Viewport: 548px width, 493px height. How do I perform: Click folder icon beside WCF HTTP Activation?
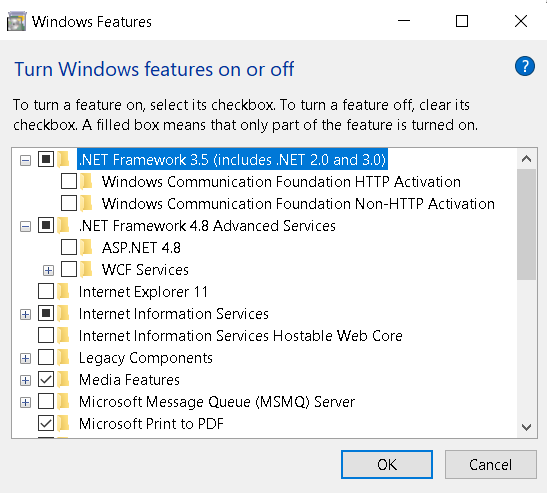tap(86, 182)
